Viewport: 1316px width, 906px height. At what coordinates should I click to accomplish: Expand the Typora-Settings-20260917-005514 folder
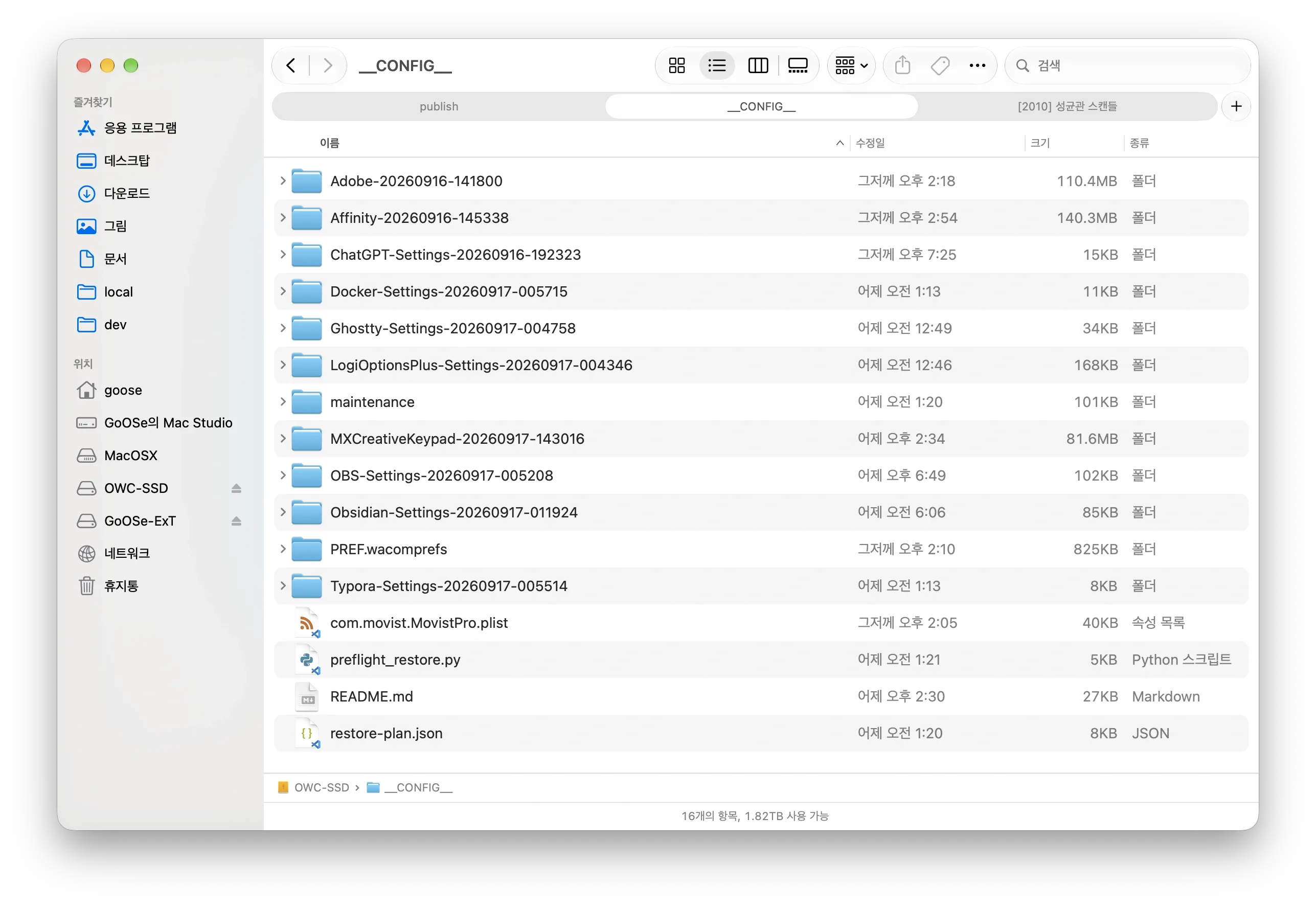[283, 586]
